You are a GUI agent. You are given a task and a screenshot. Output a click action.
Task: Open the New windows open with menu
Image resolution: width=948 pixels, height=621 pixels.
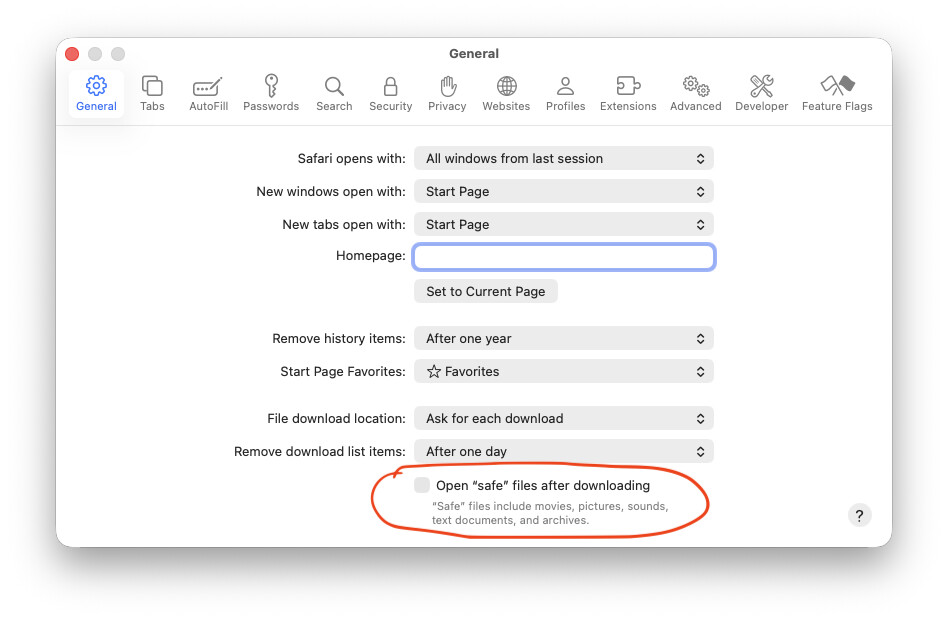coord(563,191)
